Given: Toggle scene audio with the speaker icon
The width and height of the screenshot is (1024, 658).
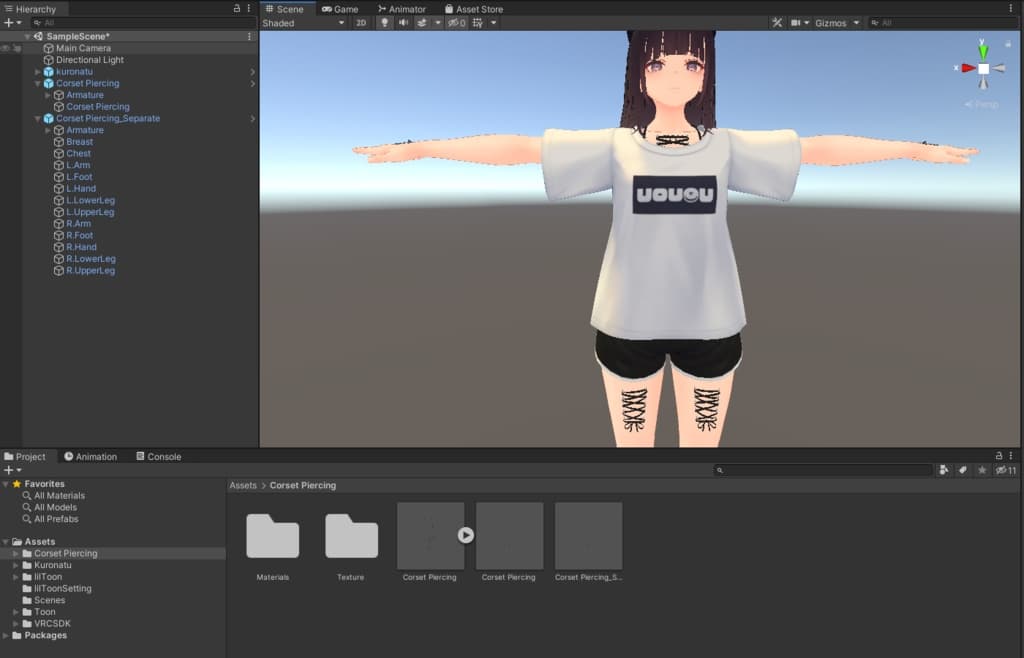Looking at the screenshot, I should click(403, 23).
